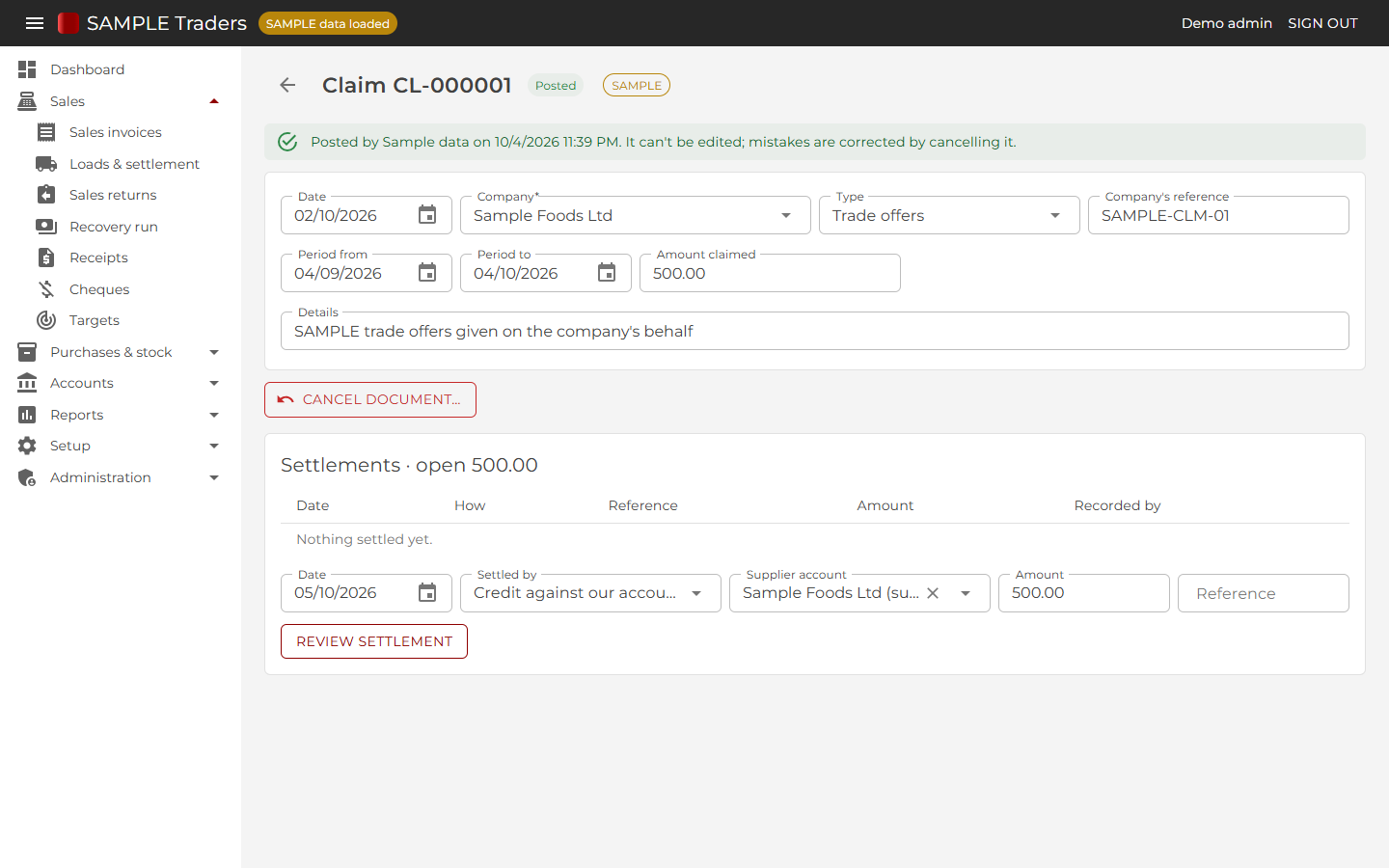This screenshot has width=1389, height=868.
Task: Click the Cancel Document button
Action: click(370, 399)
